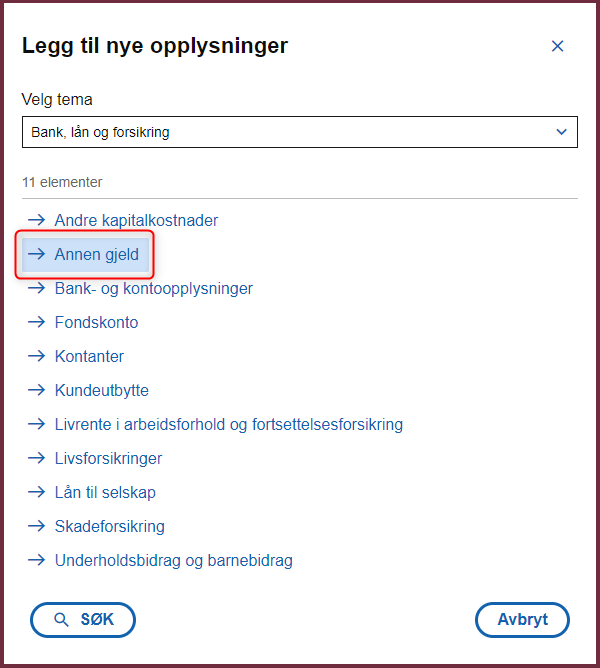The height and width of the screenshot is (668, 600).
Task: Click arrow icon next to Annen gjeld
Action: point(37,254)
